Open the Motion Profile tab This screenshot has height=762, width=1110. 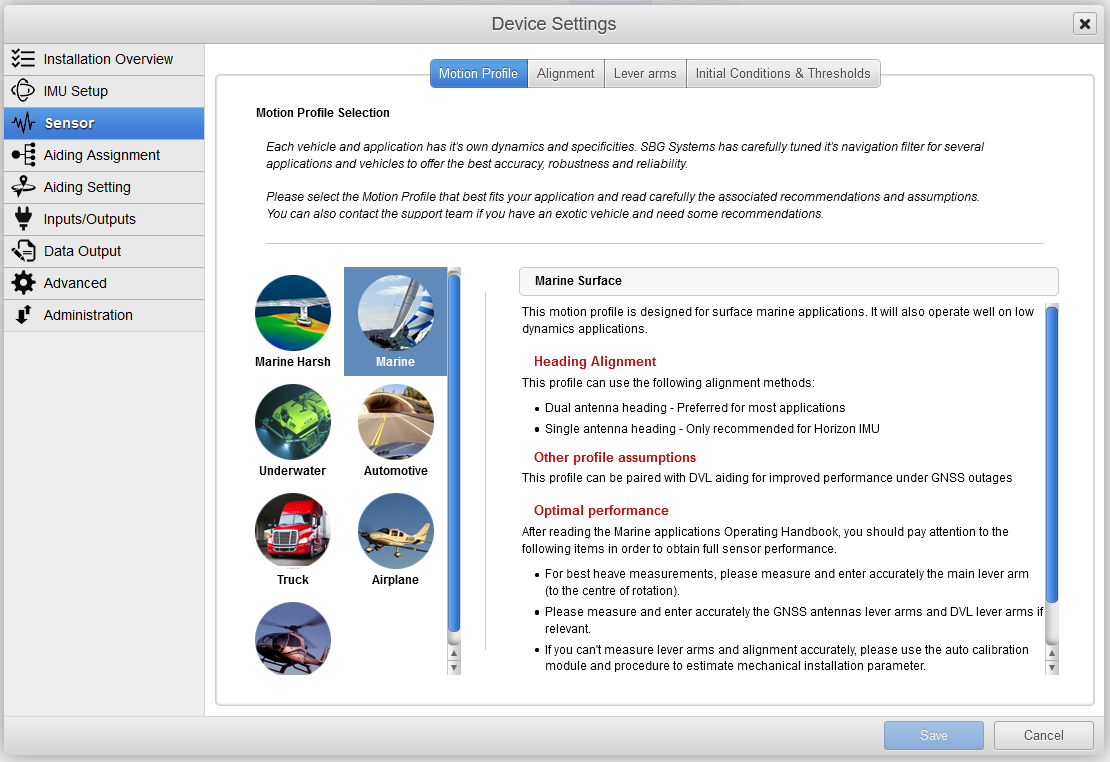click(x=479, y=74)
